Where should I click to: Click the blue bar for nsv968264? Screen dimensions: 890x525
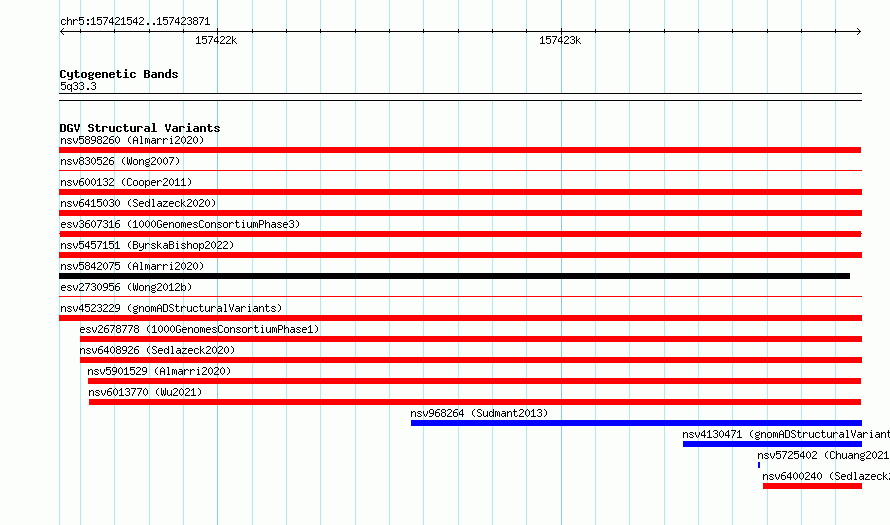pyautogui.click(x=636, y=423)
